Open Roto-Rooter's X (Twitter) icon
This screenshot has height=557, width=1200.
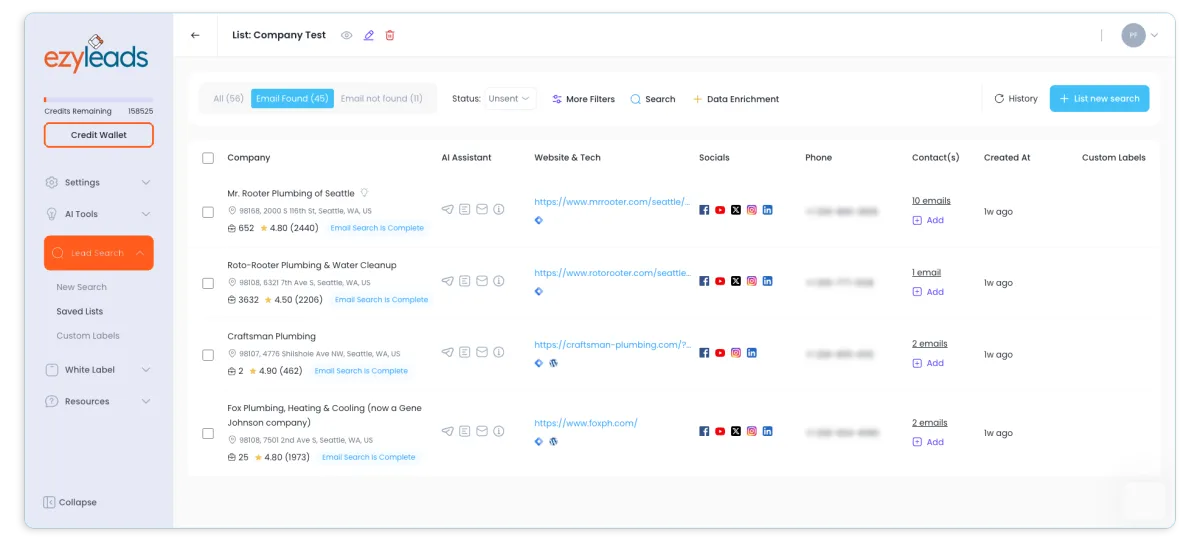click(736, 281)
